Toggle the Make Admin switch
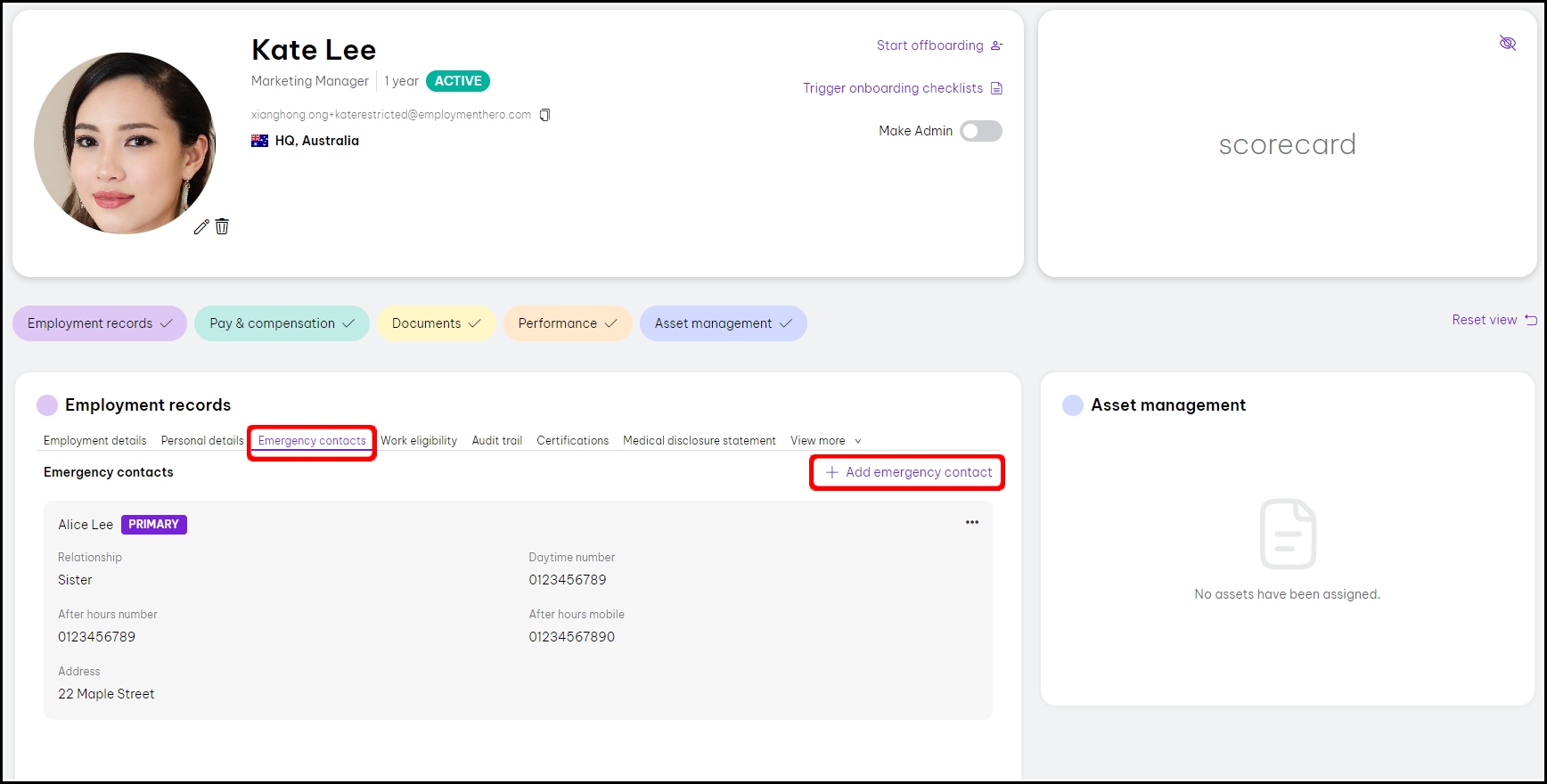The image size is (1547, 784). pos(980,131)
